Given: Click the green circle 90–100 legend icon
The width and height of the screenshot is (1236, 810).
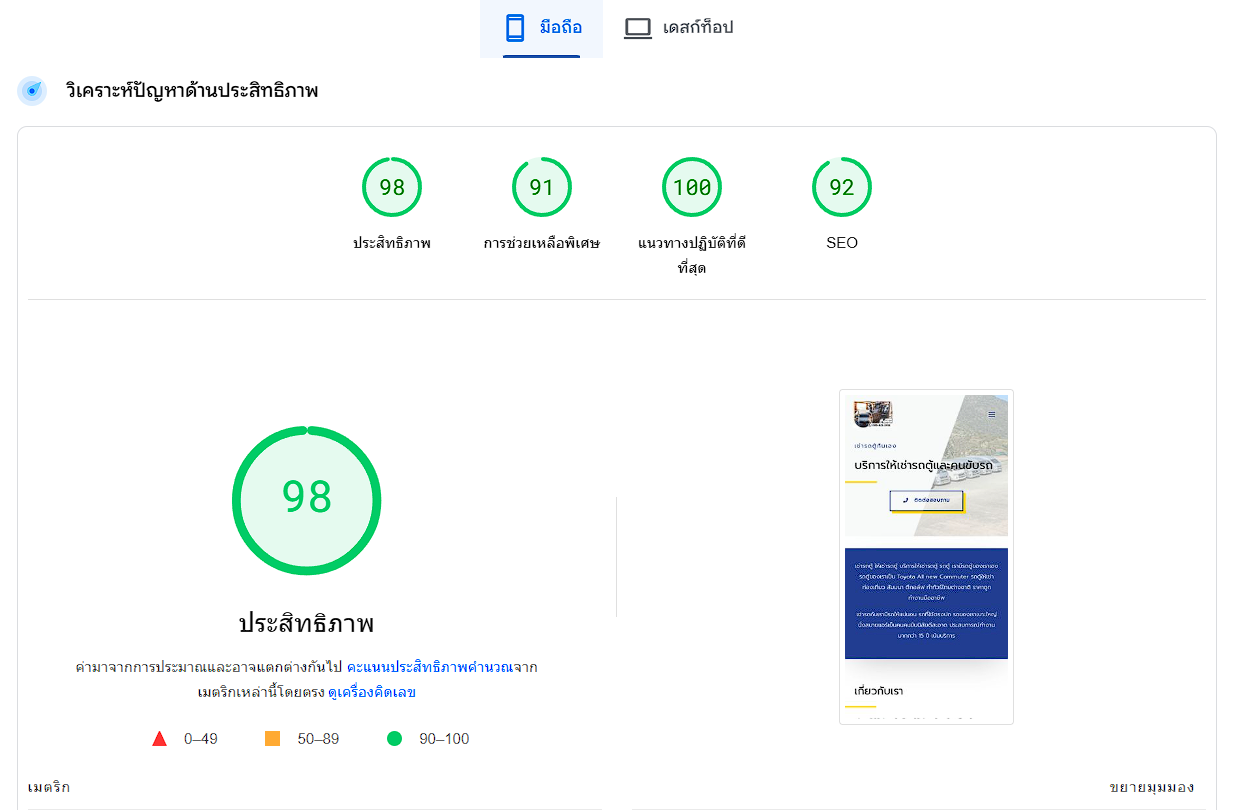Looking at the screenshot, I should point(394,739).
